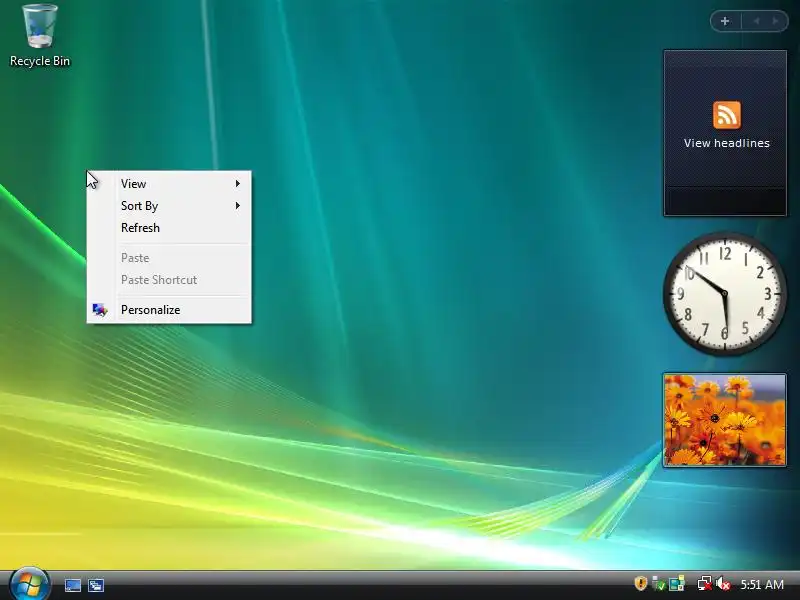The width and height of the screenshot is (800, 600).
Task: Click the green checkmark tray icon
Action: [659, 583]
